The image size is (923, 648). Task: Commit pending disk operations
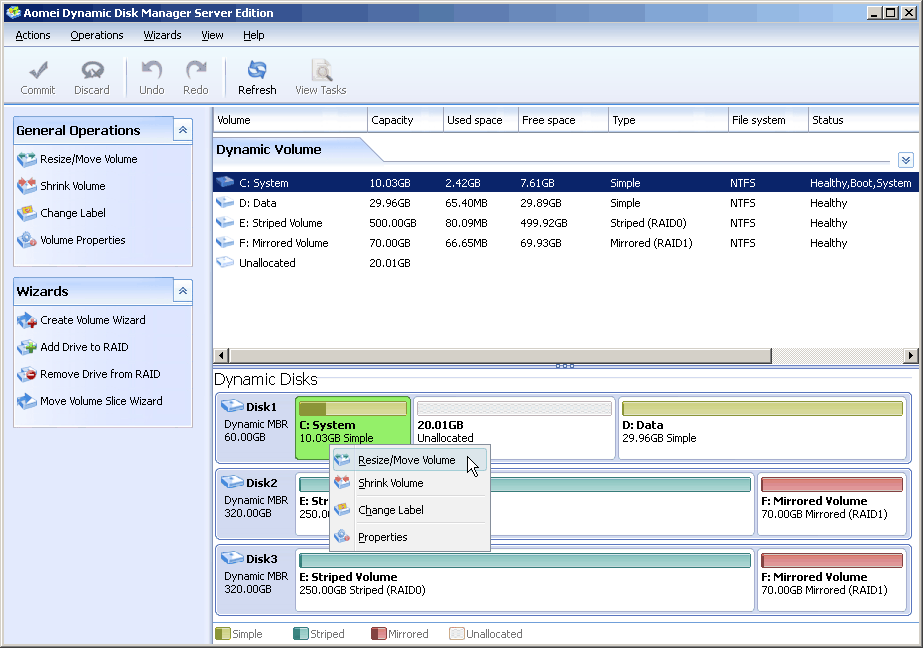tap(38, 77)
